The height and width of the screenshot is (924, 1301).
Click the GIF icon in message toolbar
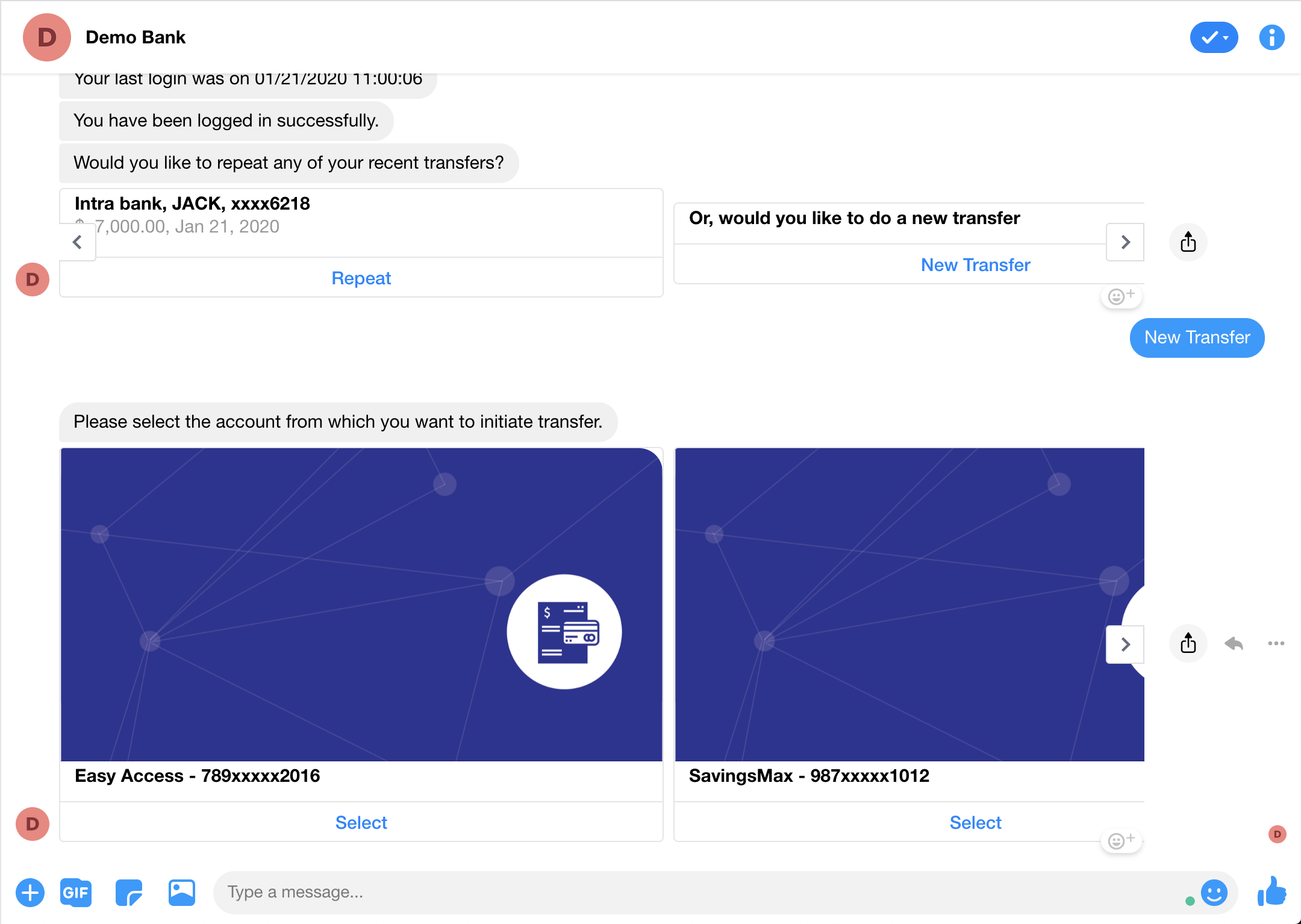[x=75, y=892]
